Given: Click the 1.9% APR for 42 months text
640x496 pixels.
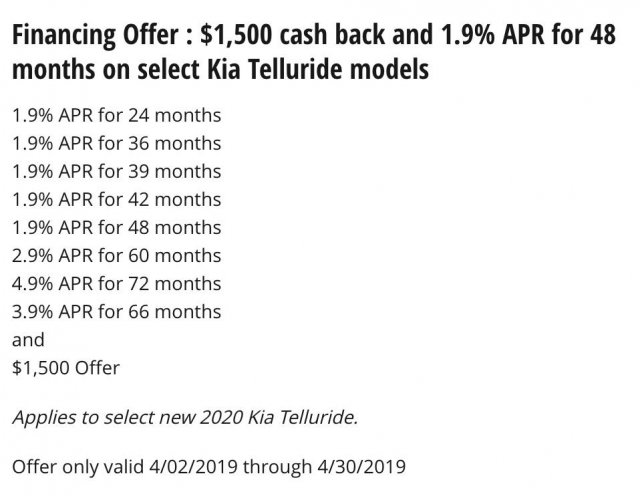Looking at the screenshot, I should (117, 200).
